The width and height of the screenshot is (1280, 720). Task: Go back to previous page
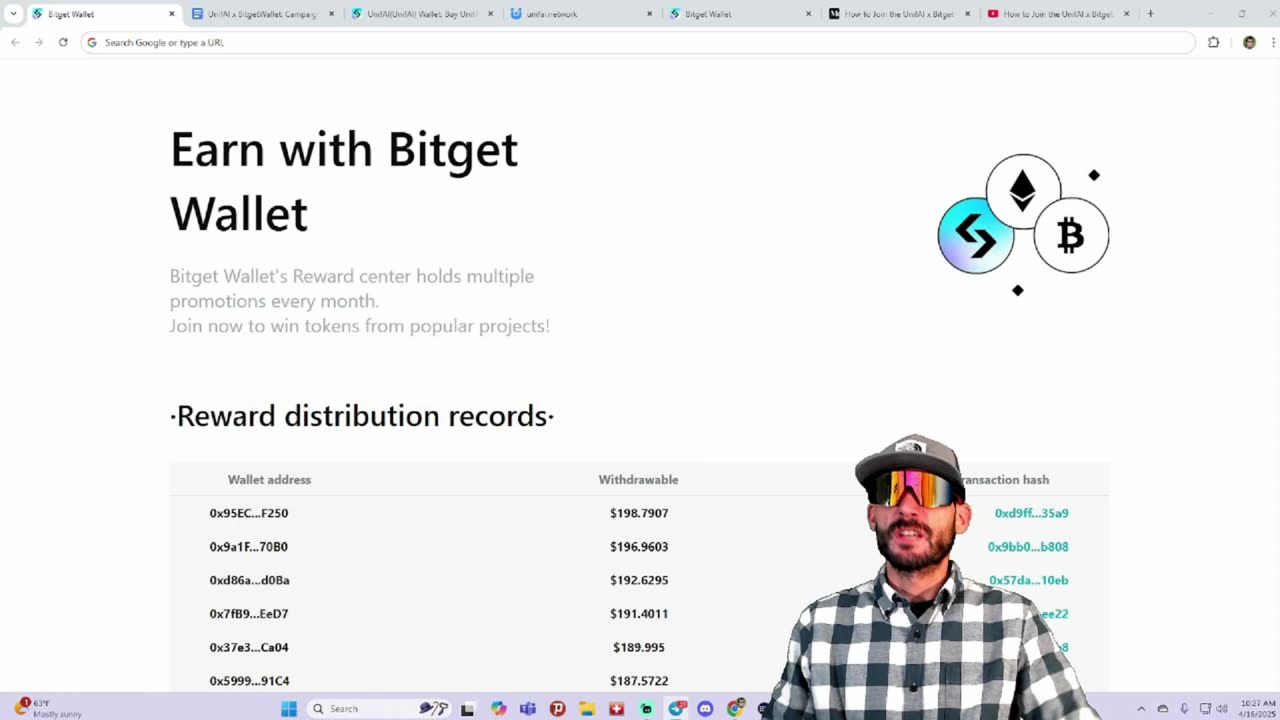(15, 42)
